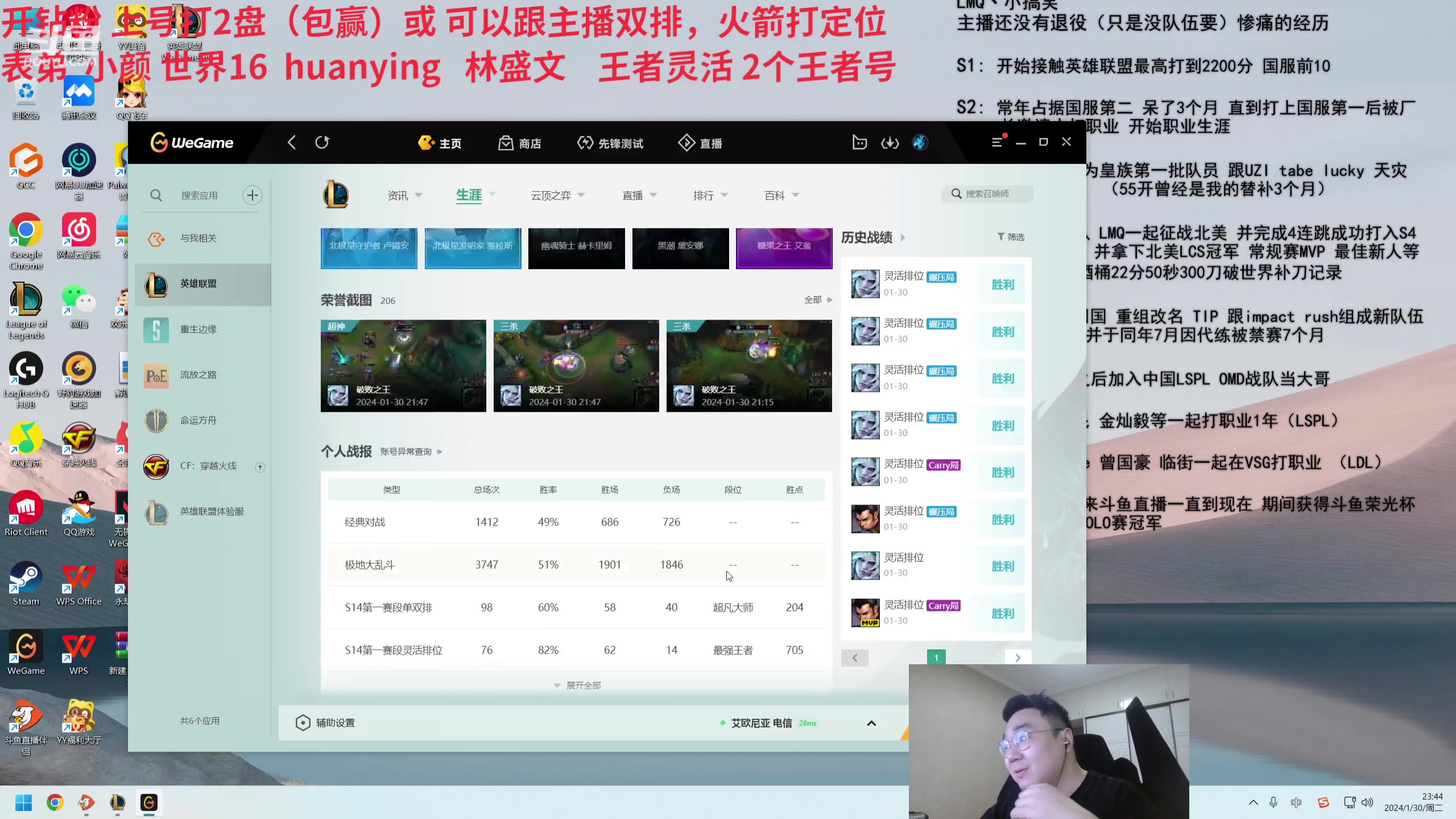
Task: Select 重生边缘 in sidebar
Action: pos(202,329)
